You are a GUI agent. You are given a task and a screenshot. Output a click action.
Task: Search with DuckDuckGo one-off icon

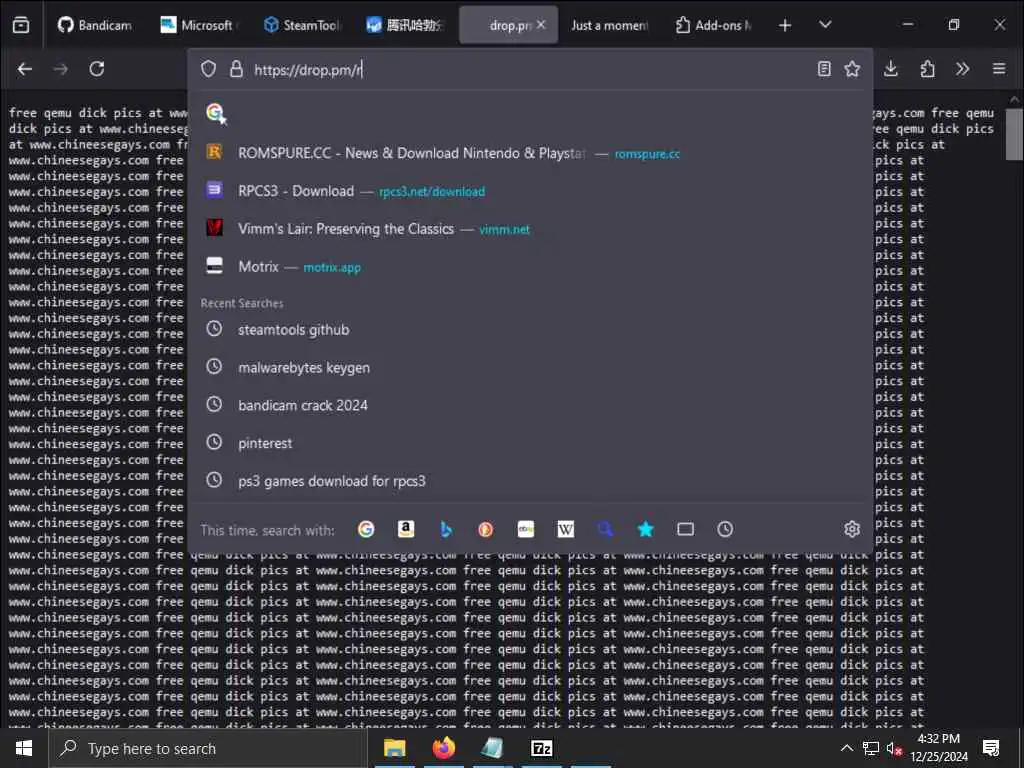pos(485,529)
